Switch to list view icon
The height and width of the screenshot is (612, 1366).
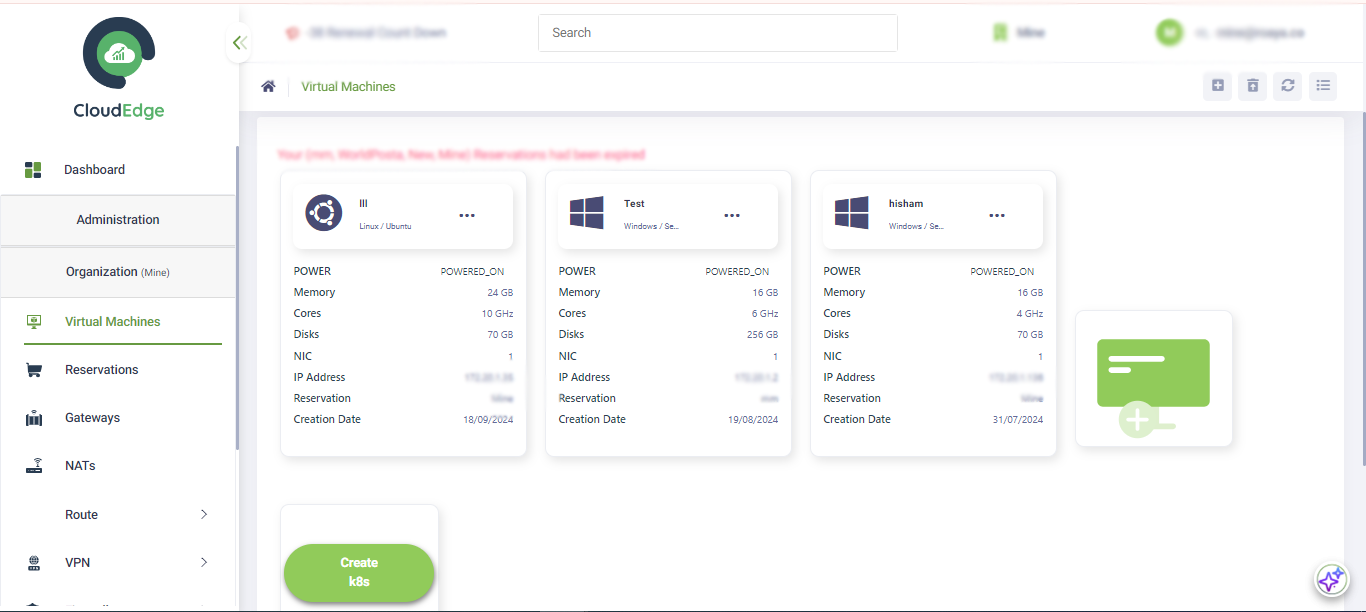pos(1323,86)
